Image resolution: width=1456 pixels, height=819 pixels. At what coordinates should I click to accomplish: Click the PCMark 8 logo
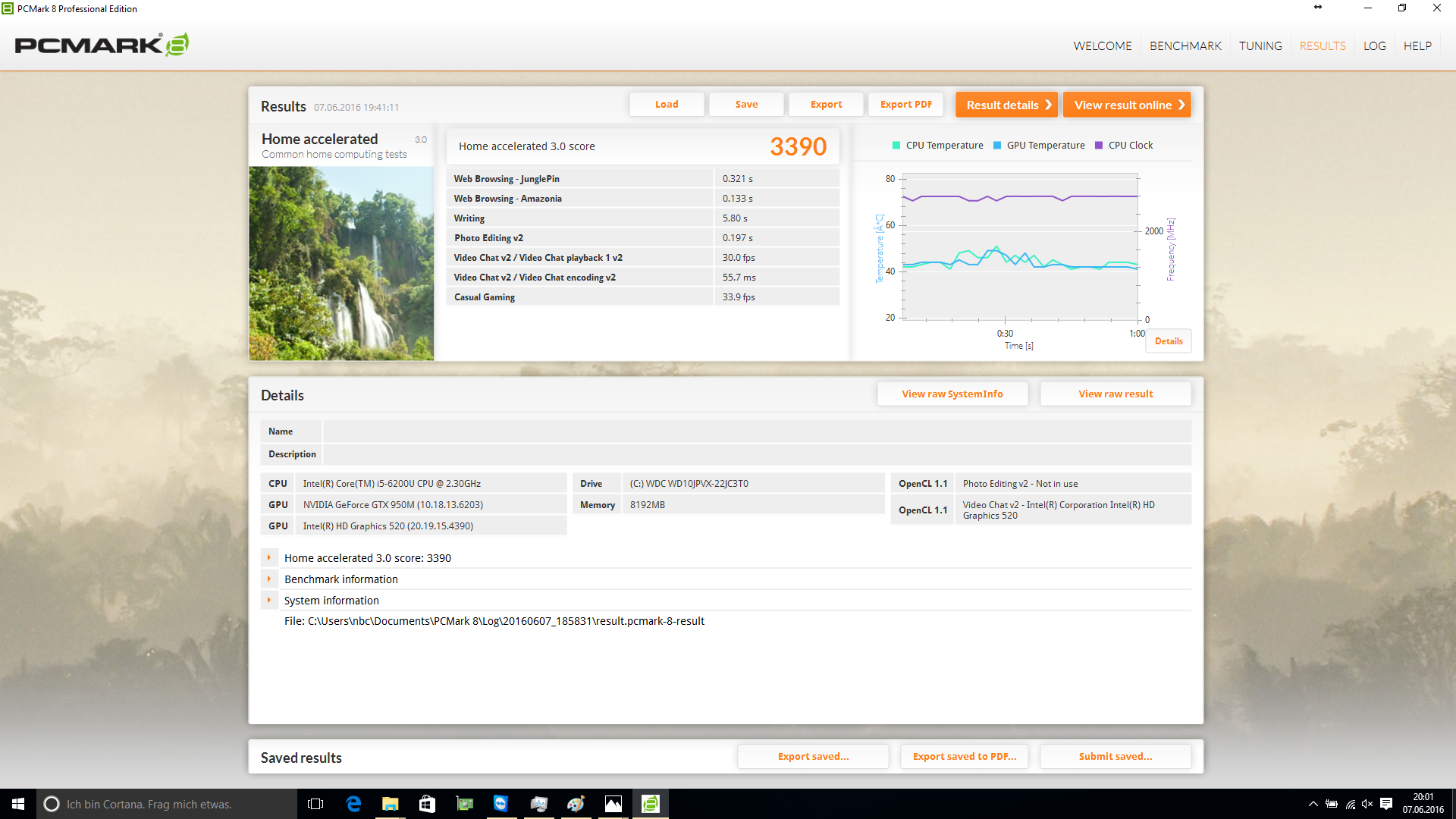click(x=102, y=45)
